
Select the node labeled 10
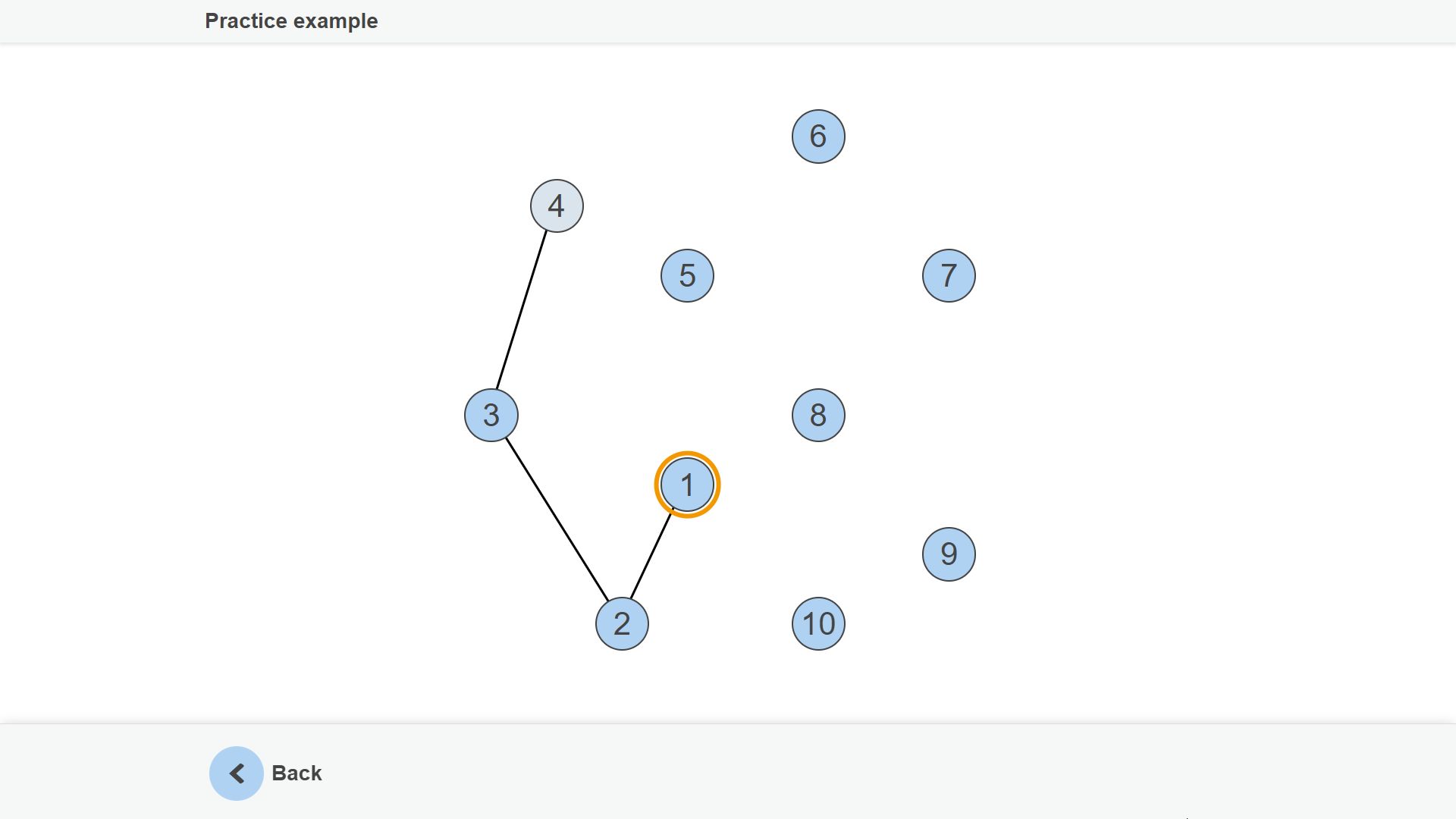818,624
